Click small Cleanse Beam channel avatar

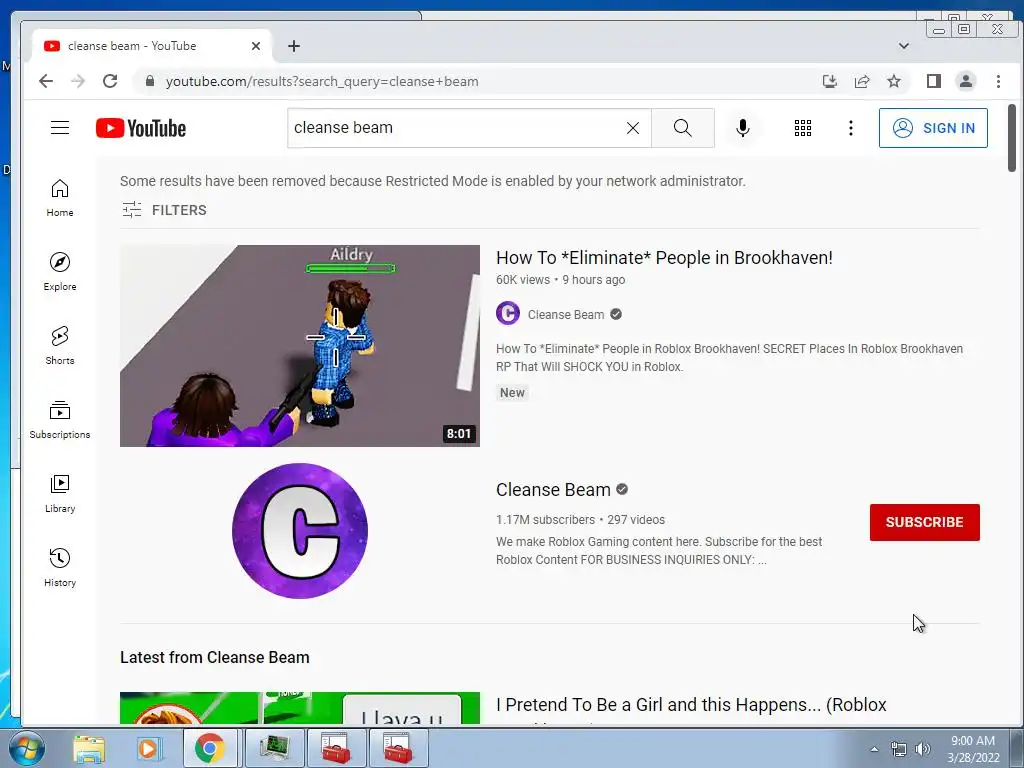pyautogui.click(x=507, y=313)
